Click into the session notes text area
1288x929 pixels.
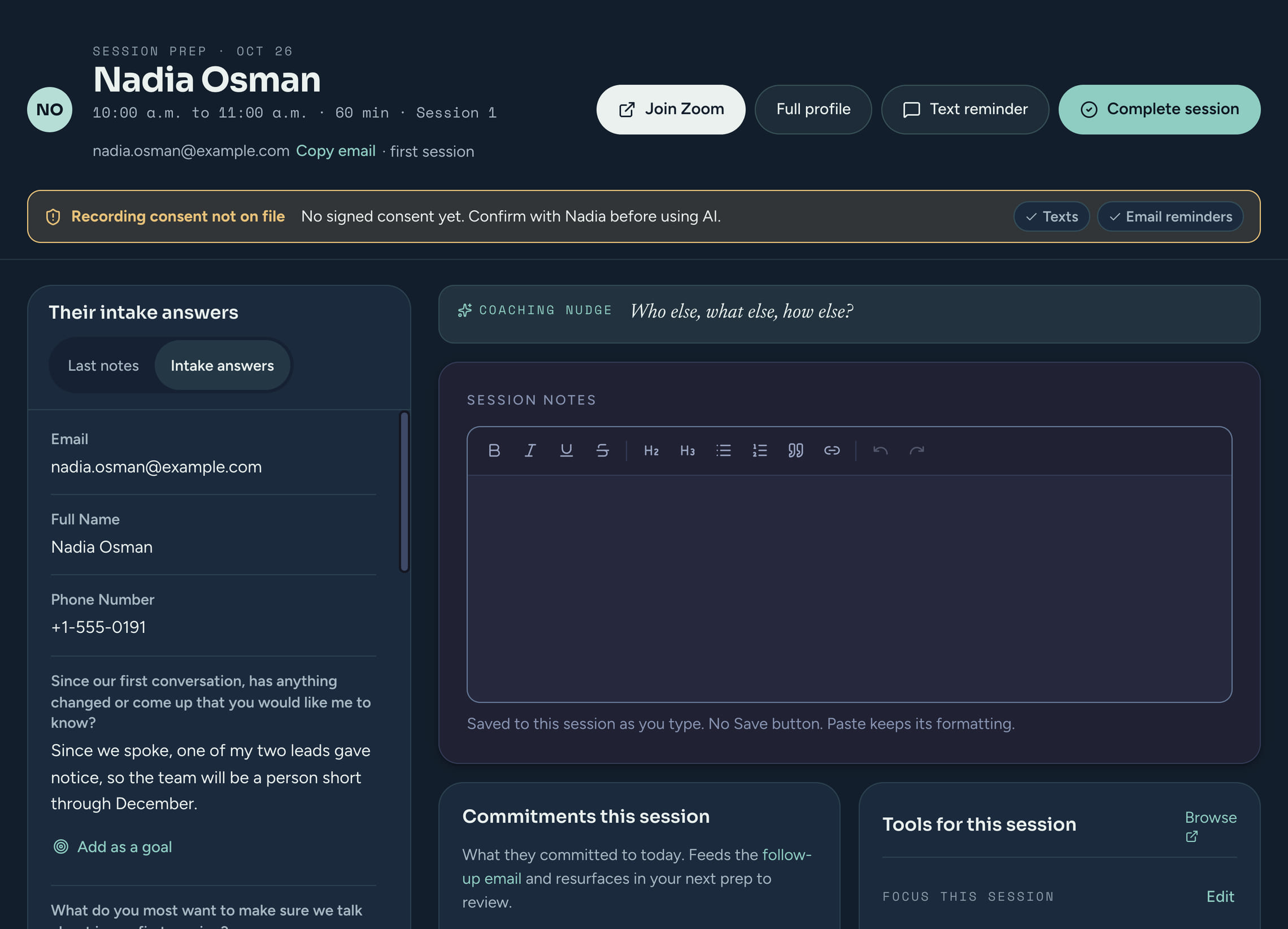(849, 588)
